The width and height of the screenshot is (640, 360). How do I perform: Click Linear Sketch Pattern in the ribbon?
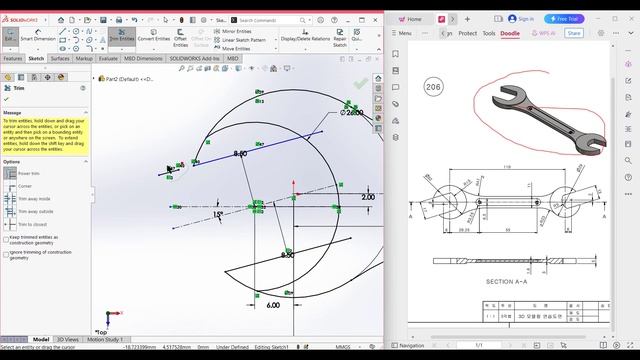240,40
